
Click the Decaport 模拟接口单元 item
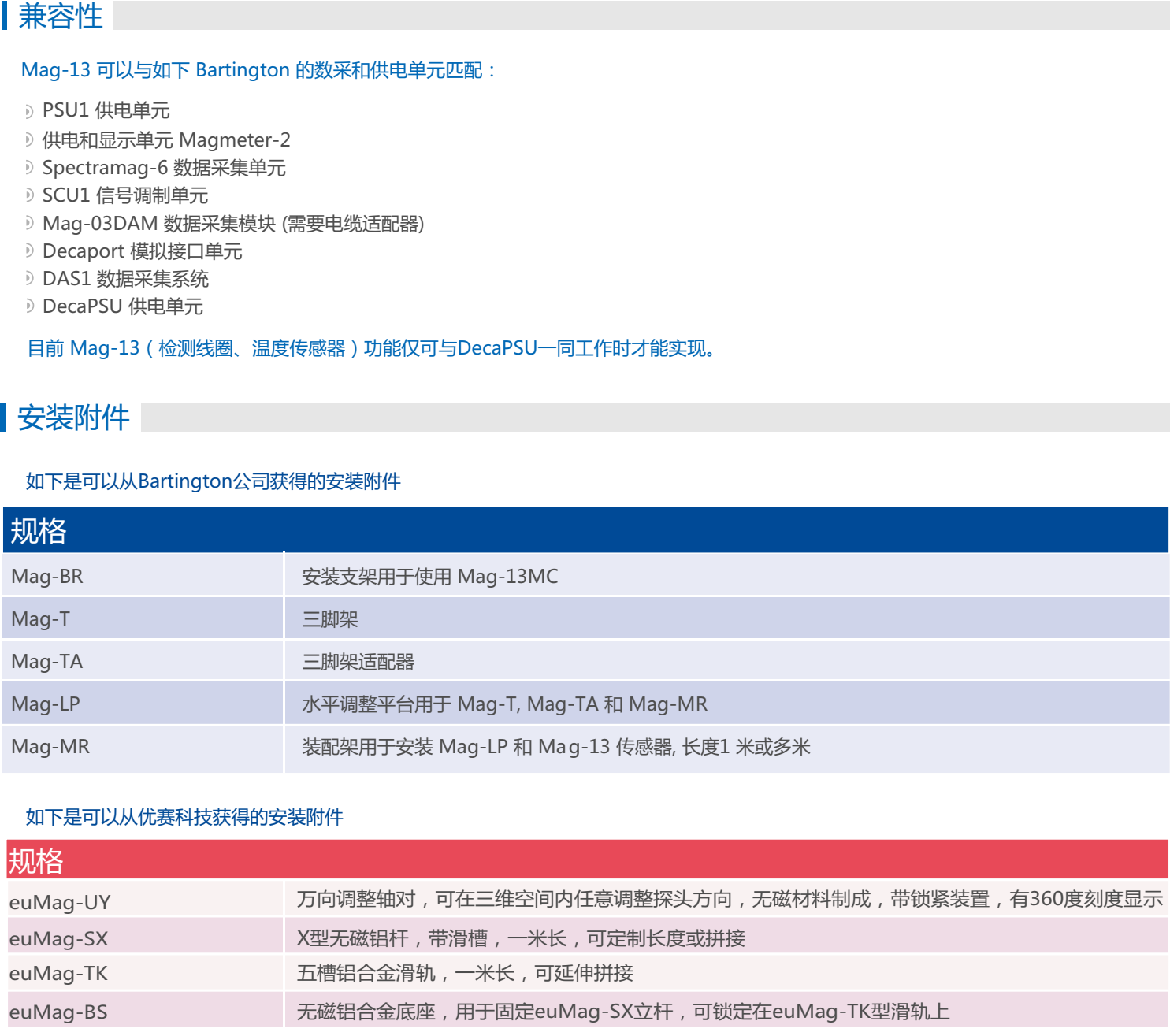[142, 251]
